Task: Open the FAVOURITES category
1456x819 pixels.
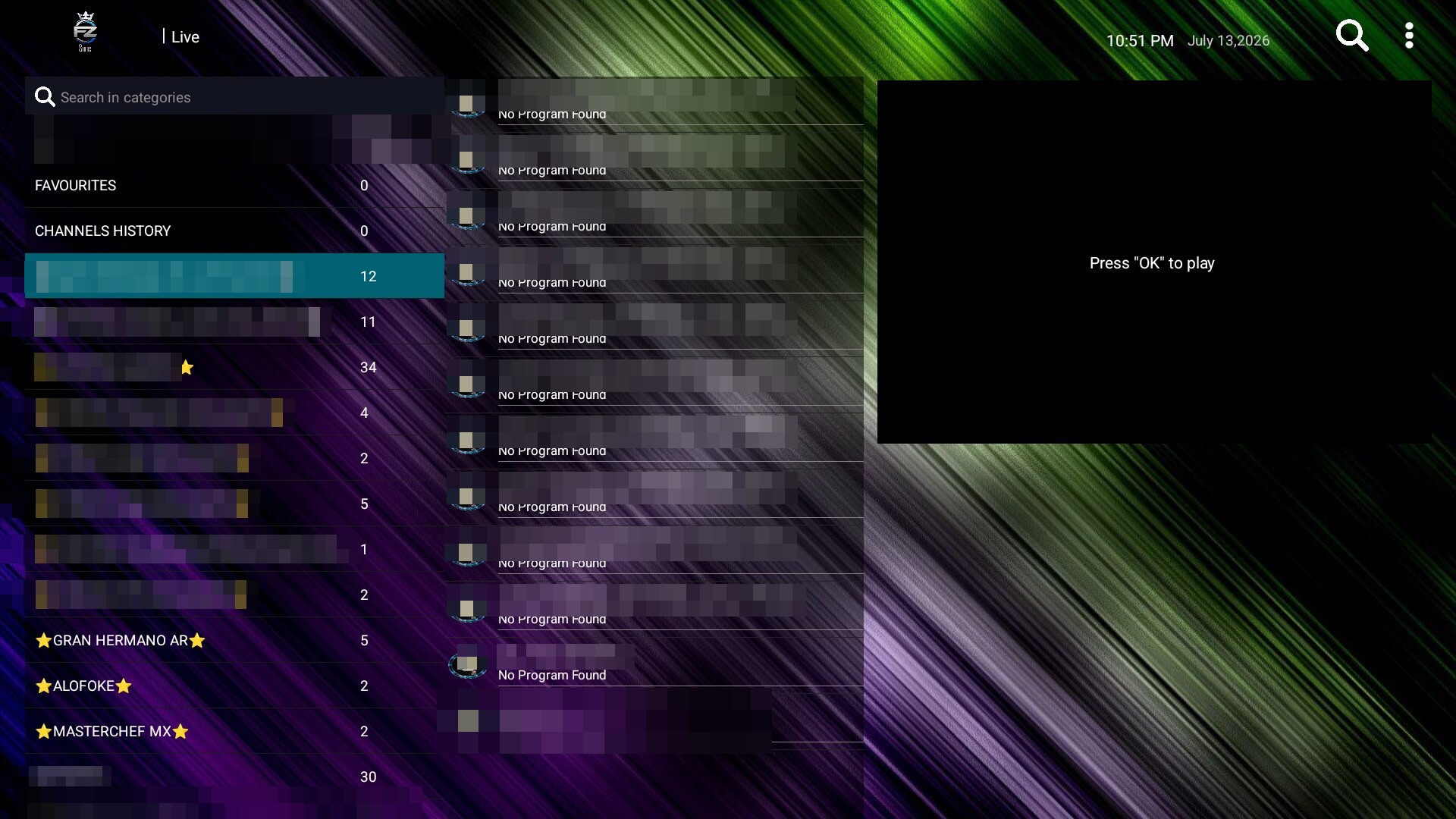Action: pyautogui.click(x=234, y=185)
